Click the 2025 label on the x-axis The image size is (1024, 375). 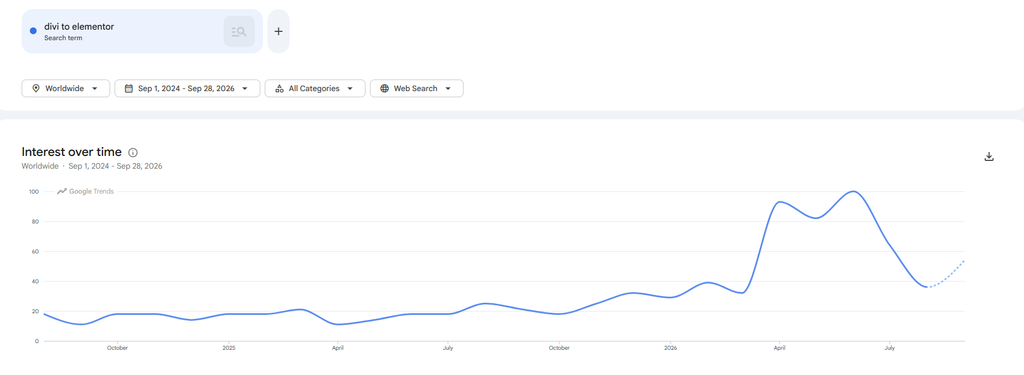(228, 348)
